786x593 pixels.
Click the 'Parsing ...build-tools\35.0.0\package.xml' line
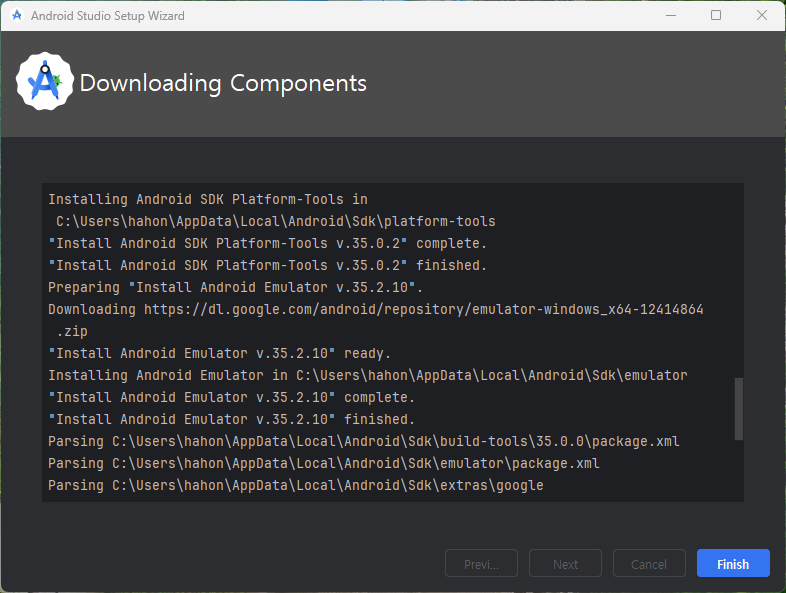pyautogui.click(x=364, y=442)
